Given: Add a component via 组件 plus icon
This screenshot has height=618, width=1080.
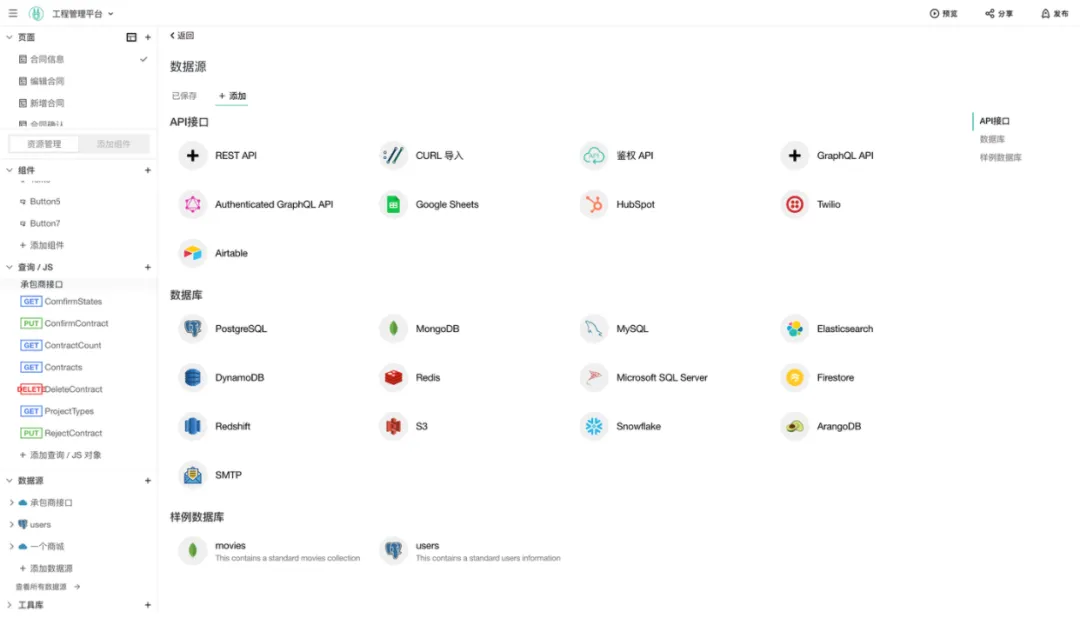Looking at the screenshot, I should click(147, 170).
